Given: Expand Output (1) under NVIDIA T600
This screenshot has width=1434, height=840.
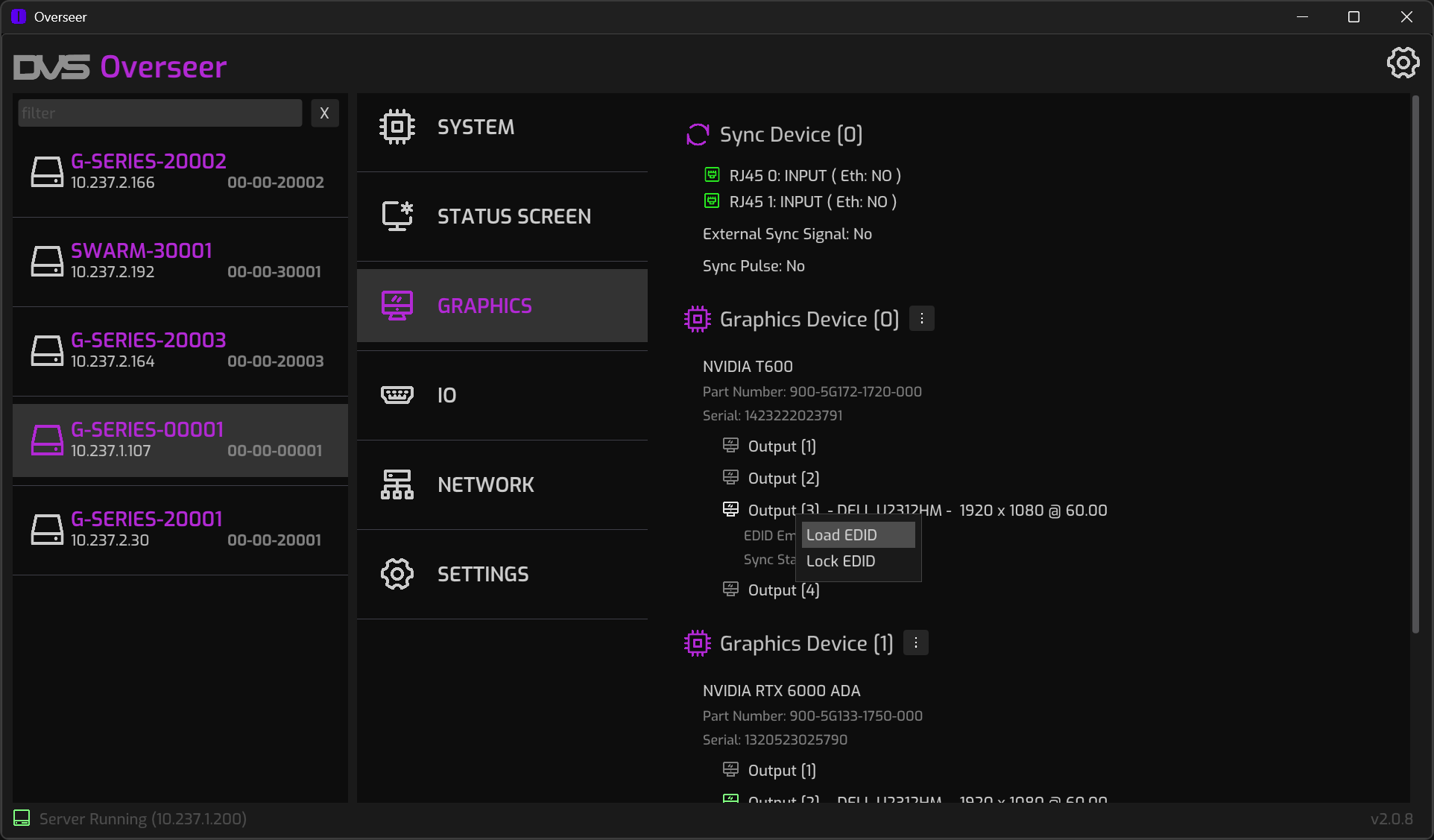Looking at the screenshot, I should (781, 446).
